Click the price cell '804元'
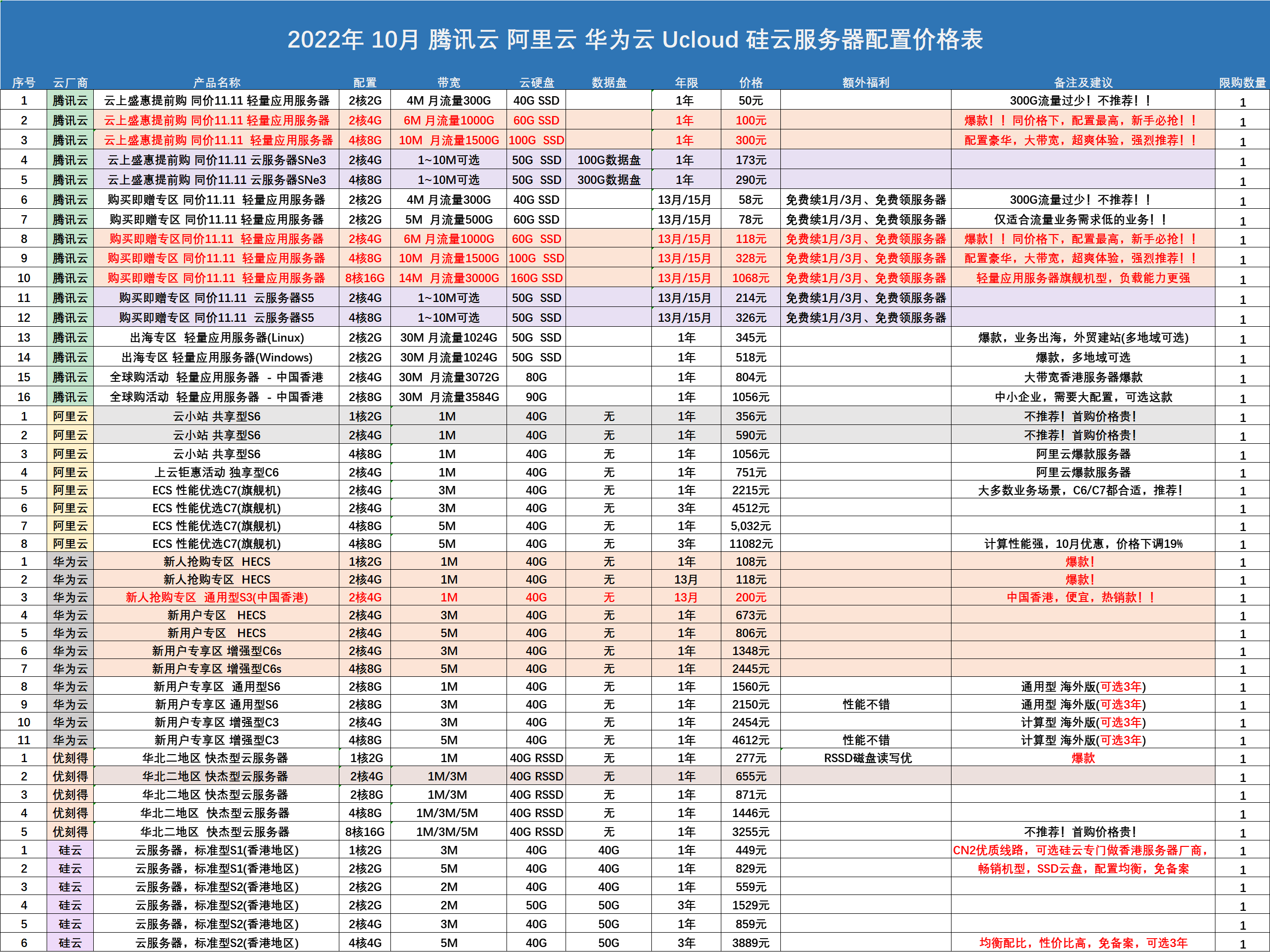The width and height of the screenshot is (1270, 952). [751, 378]
